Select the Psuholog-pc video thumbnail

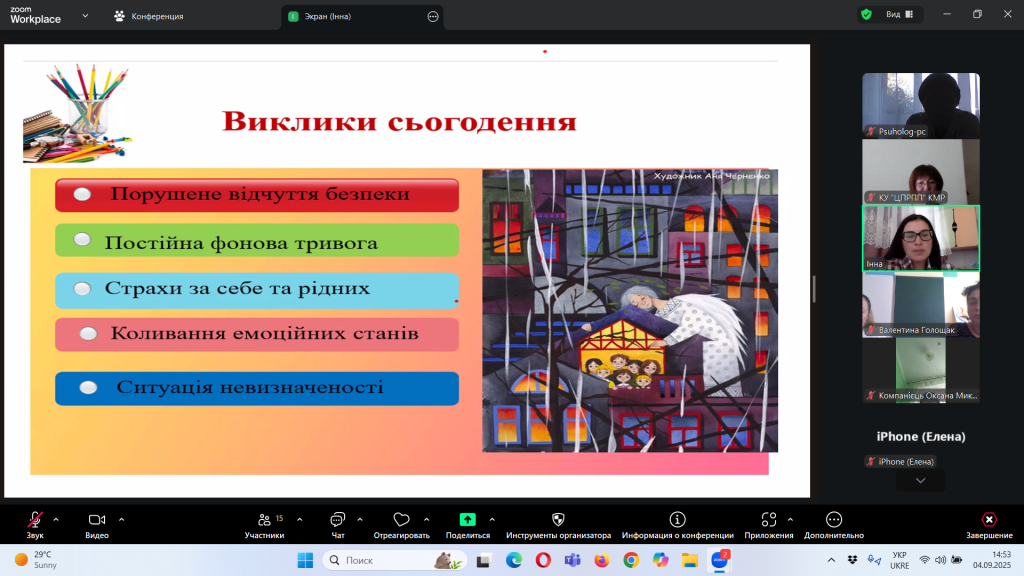pyautogui.click(x=921, y=105)
